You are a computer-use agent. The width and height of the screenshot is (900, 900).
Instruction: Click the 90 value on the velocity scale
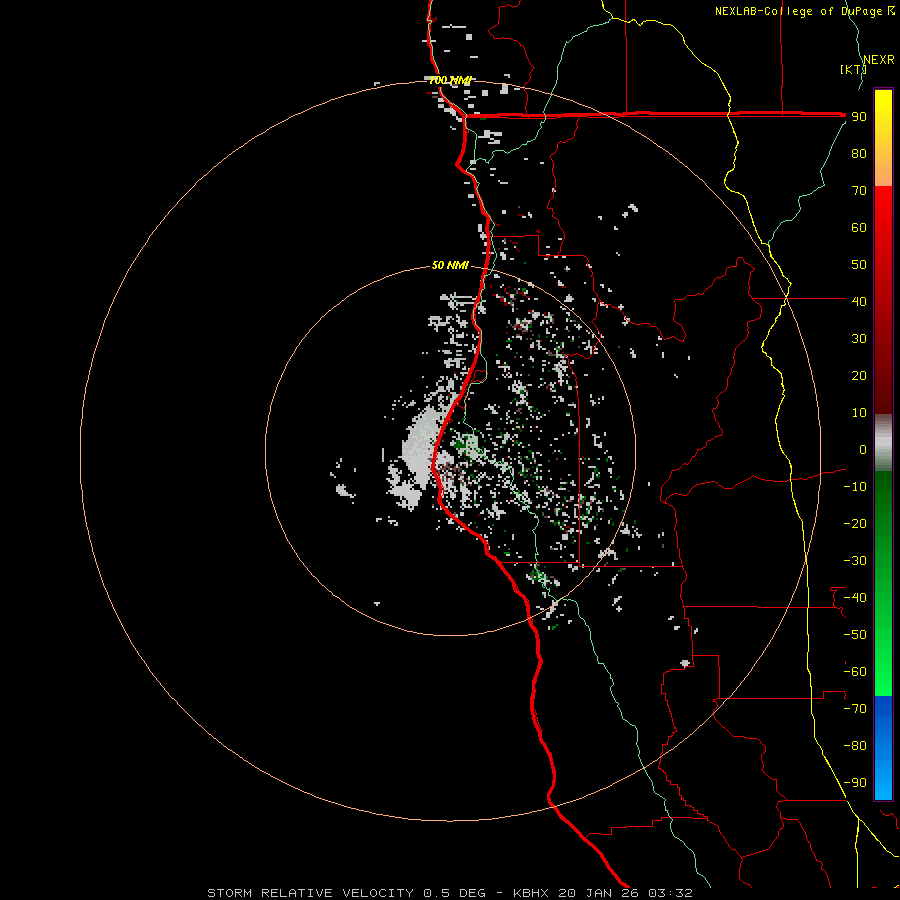click(x=859, y=117)
